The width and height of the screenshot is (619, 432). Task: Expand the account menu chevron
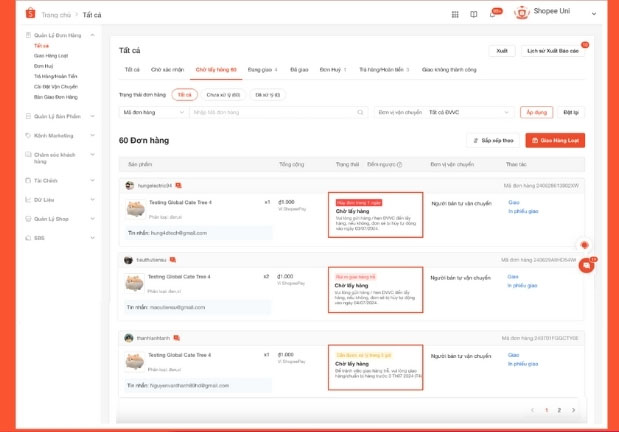click(593, 14)
